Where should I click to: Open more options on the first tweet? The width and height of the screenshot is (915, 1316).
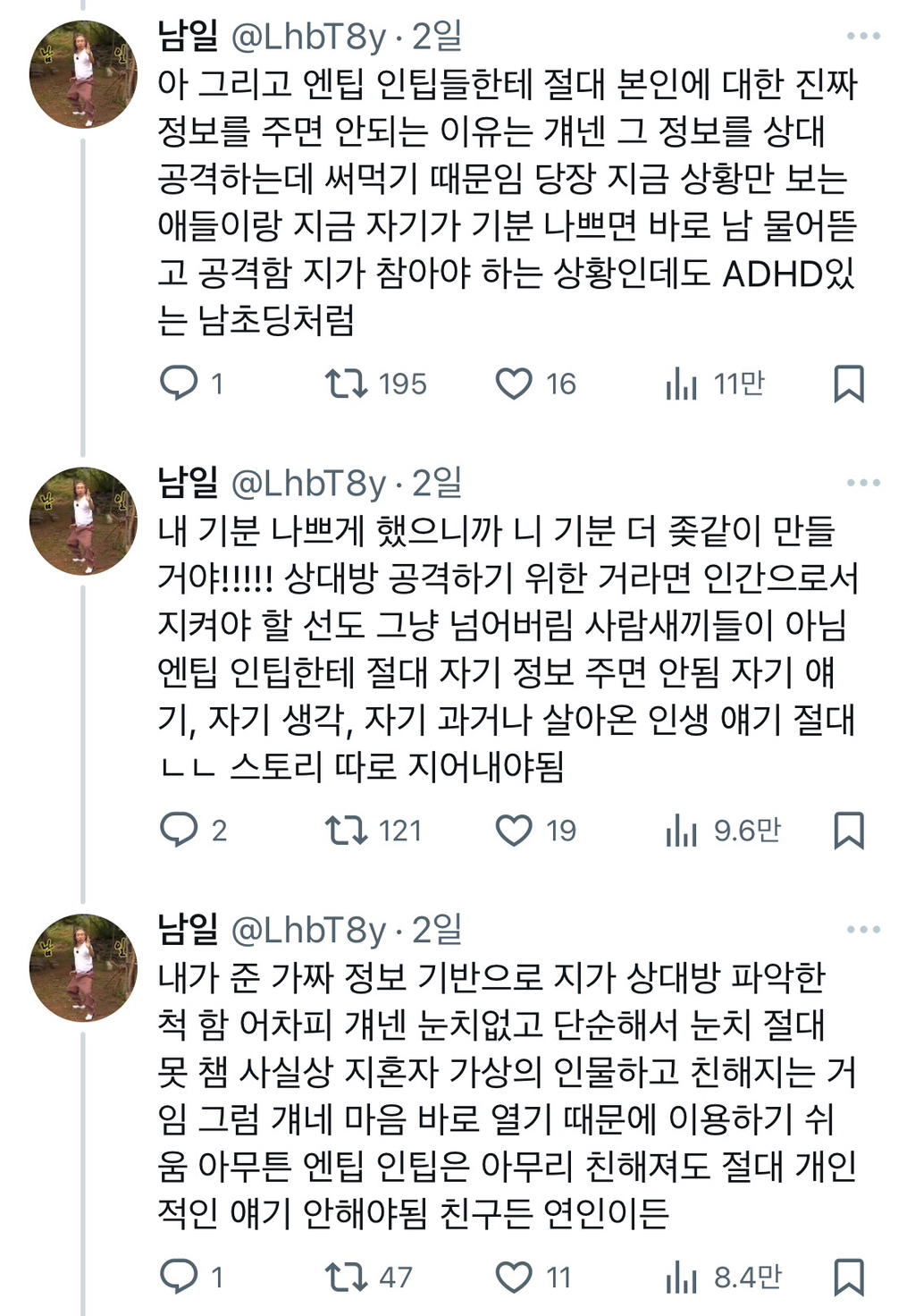pyautogui.click(x=862, y=34)
